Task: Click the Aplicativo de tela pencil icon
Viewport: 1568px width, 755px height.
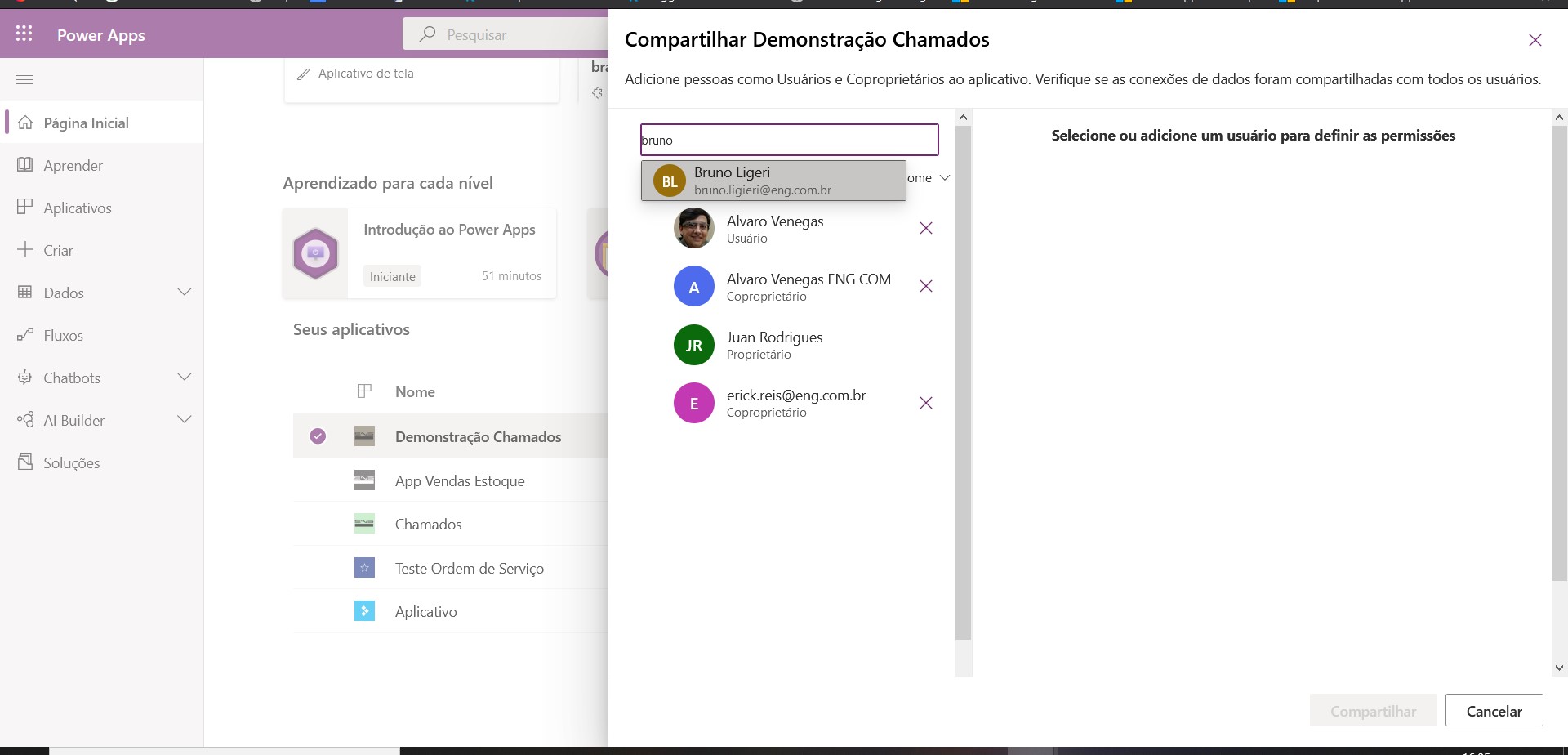Action: 303,74
